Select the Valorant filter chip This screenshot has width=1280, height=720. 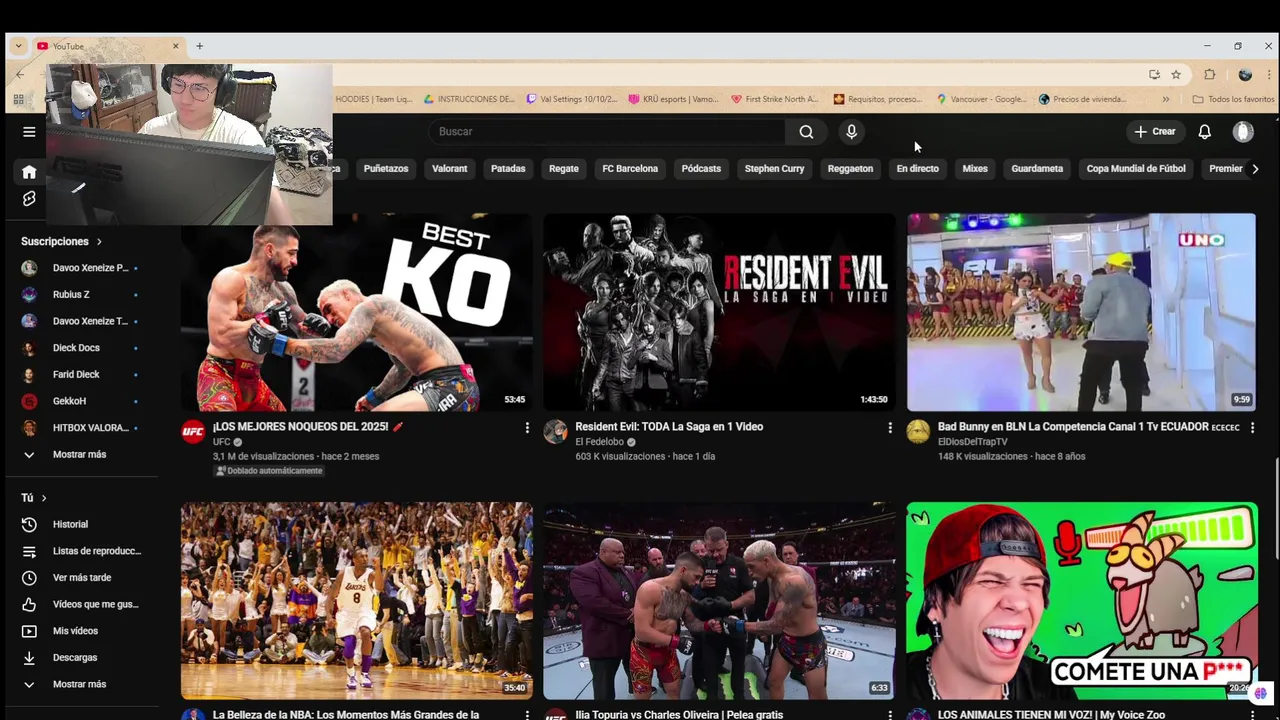pyautogui.click(x=449, y=169)
